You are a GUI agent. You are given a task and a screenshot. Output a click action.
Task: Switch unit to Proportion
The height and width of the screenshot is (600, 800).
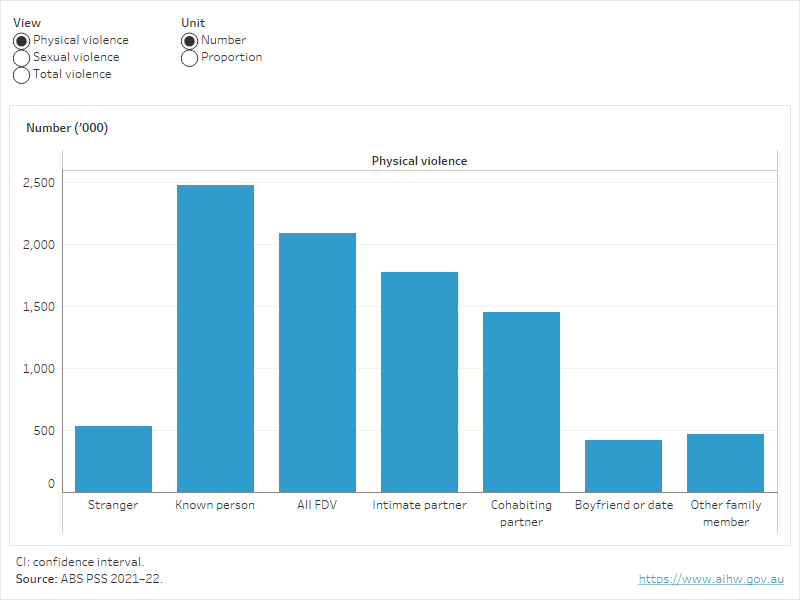point(189,58)
